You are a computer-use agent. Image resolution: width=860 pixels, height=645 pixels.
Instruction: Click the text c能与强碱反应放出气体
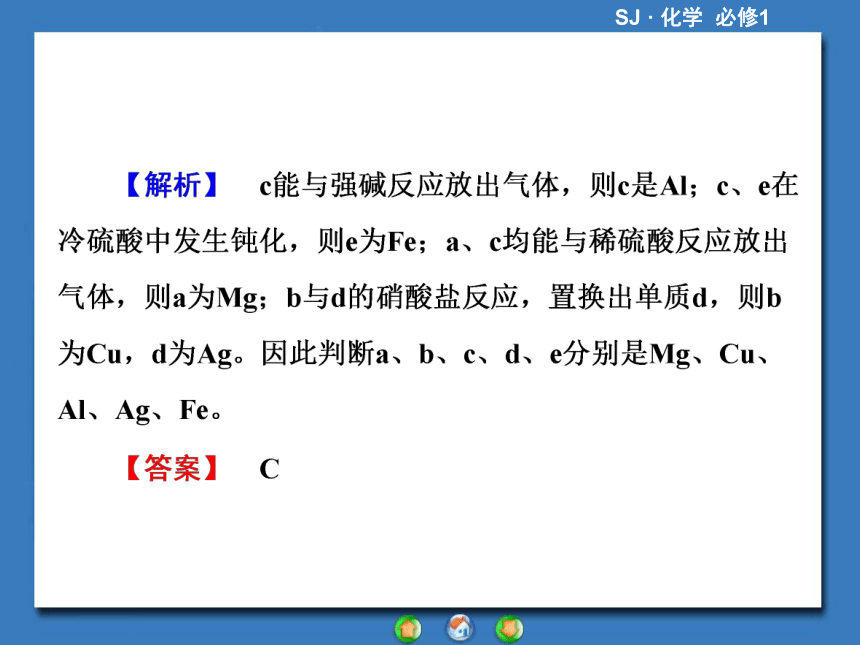click(x=409, y=185)
